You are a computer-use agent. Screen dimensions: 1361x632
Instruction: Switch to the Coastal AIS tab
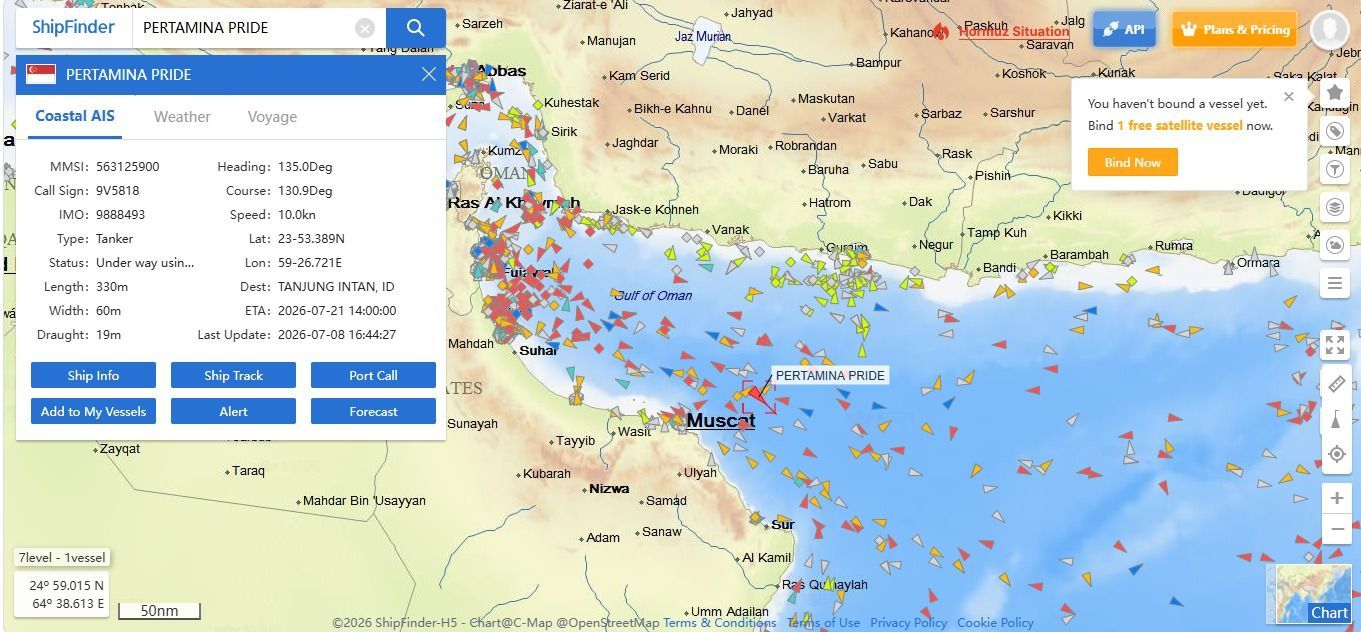click(x=75, y=116)
